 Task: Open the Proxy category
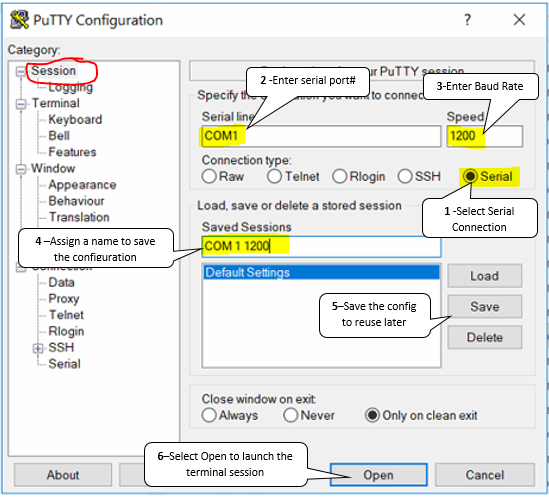click(64, 299)
